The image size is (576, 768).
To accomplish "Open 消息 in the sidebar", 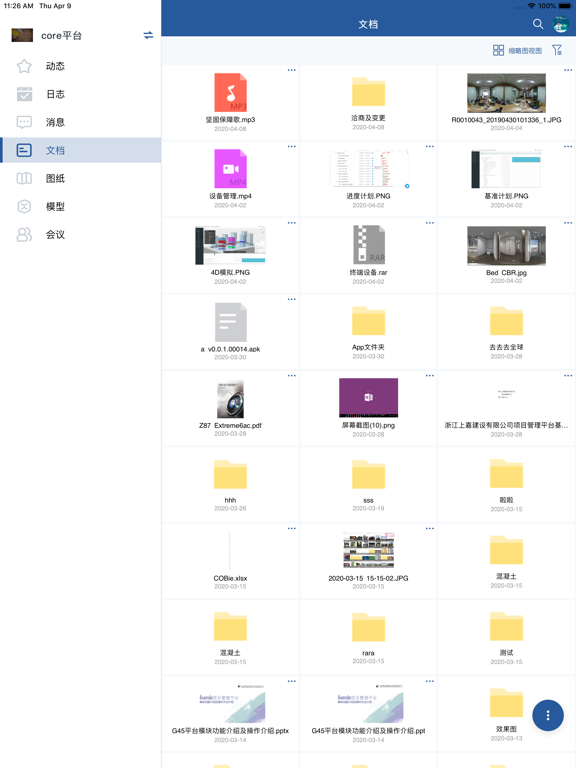I will (x=80, y=122).
